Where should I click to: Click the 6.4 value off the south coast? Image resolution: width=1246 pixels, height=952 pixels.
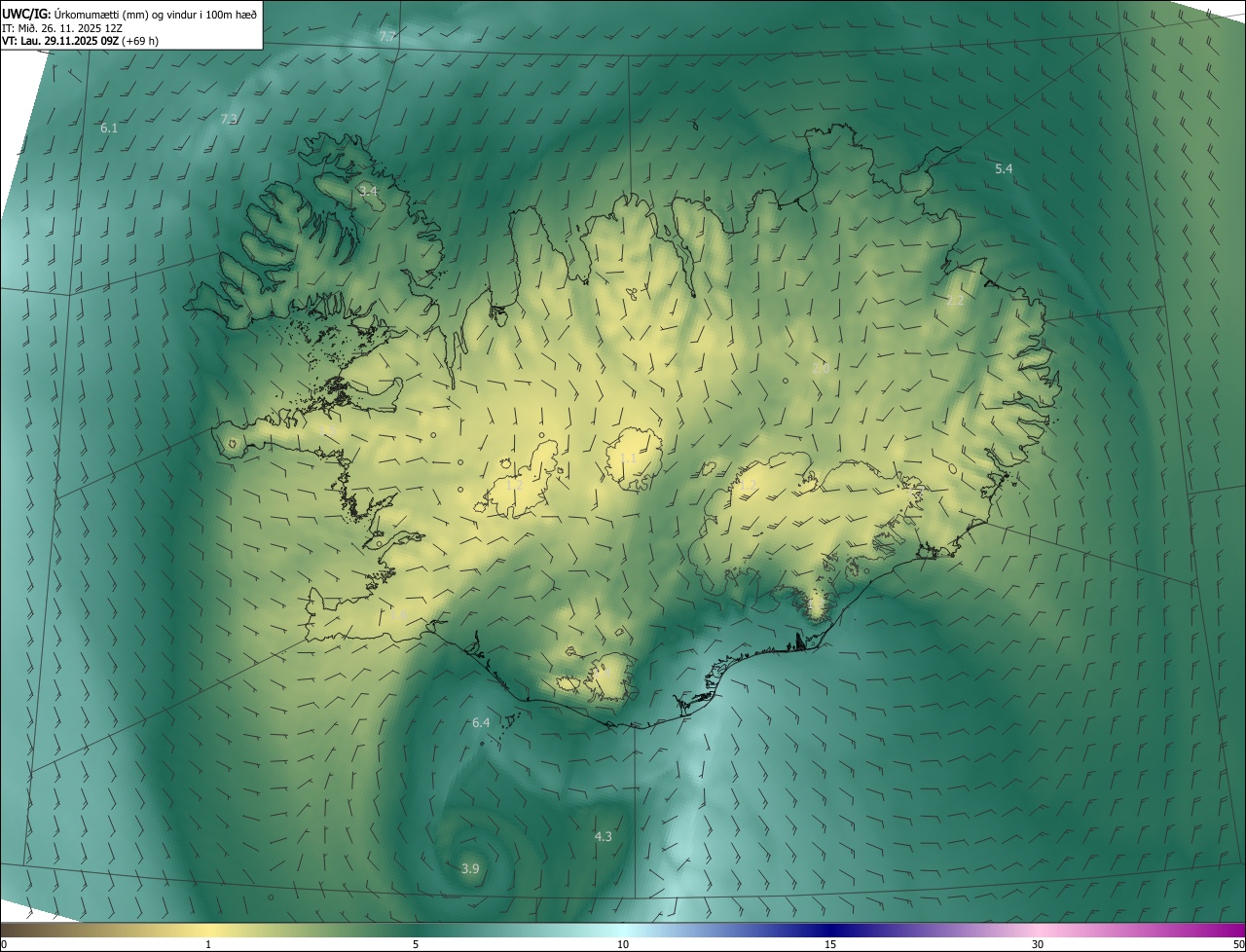tap(481, 723)
